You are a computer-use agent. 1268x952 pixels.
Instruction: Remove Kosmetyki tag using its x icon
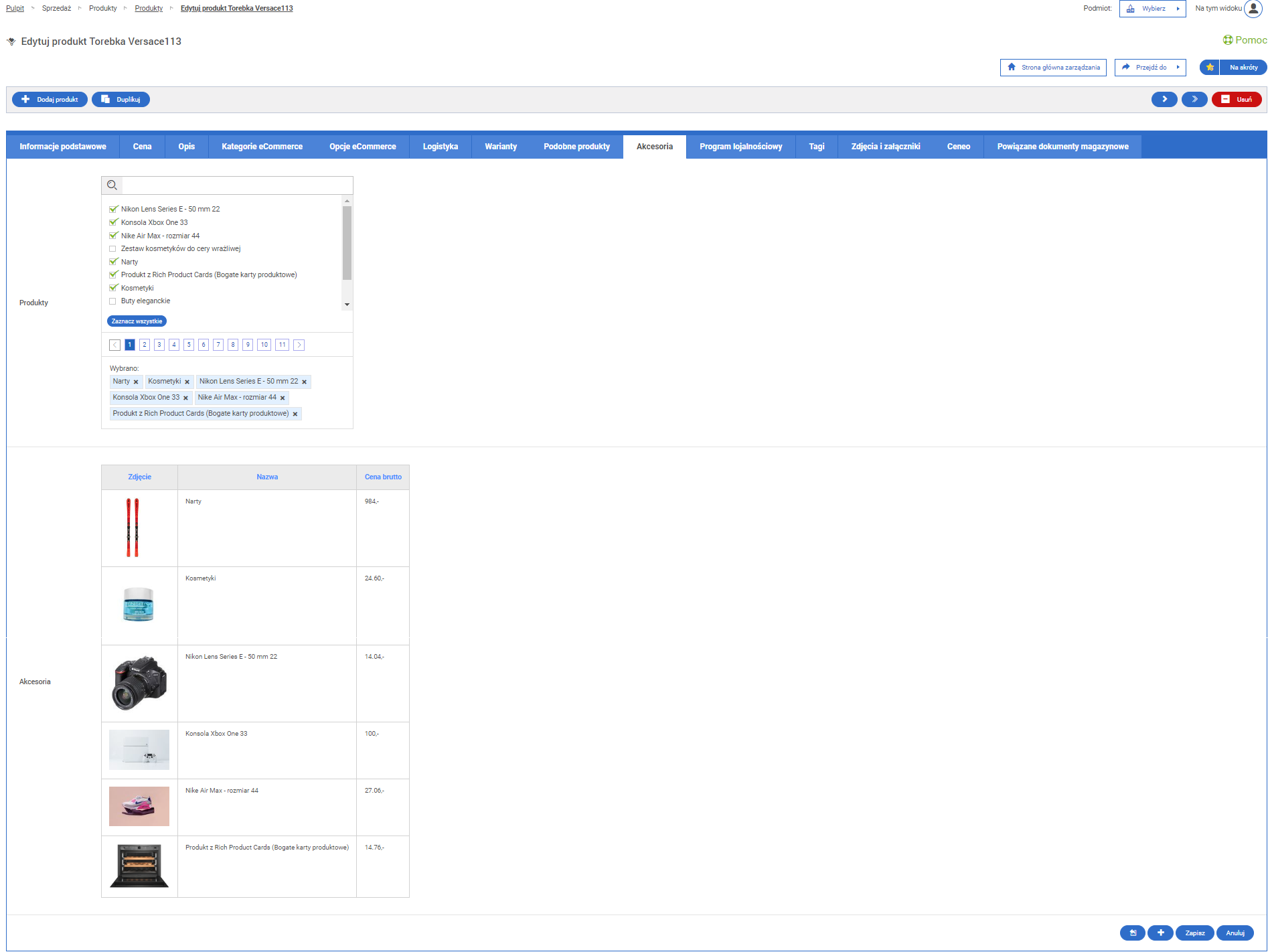click(x=187, y=382)
